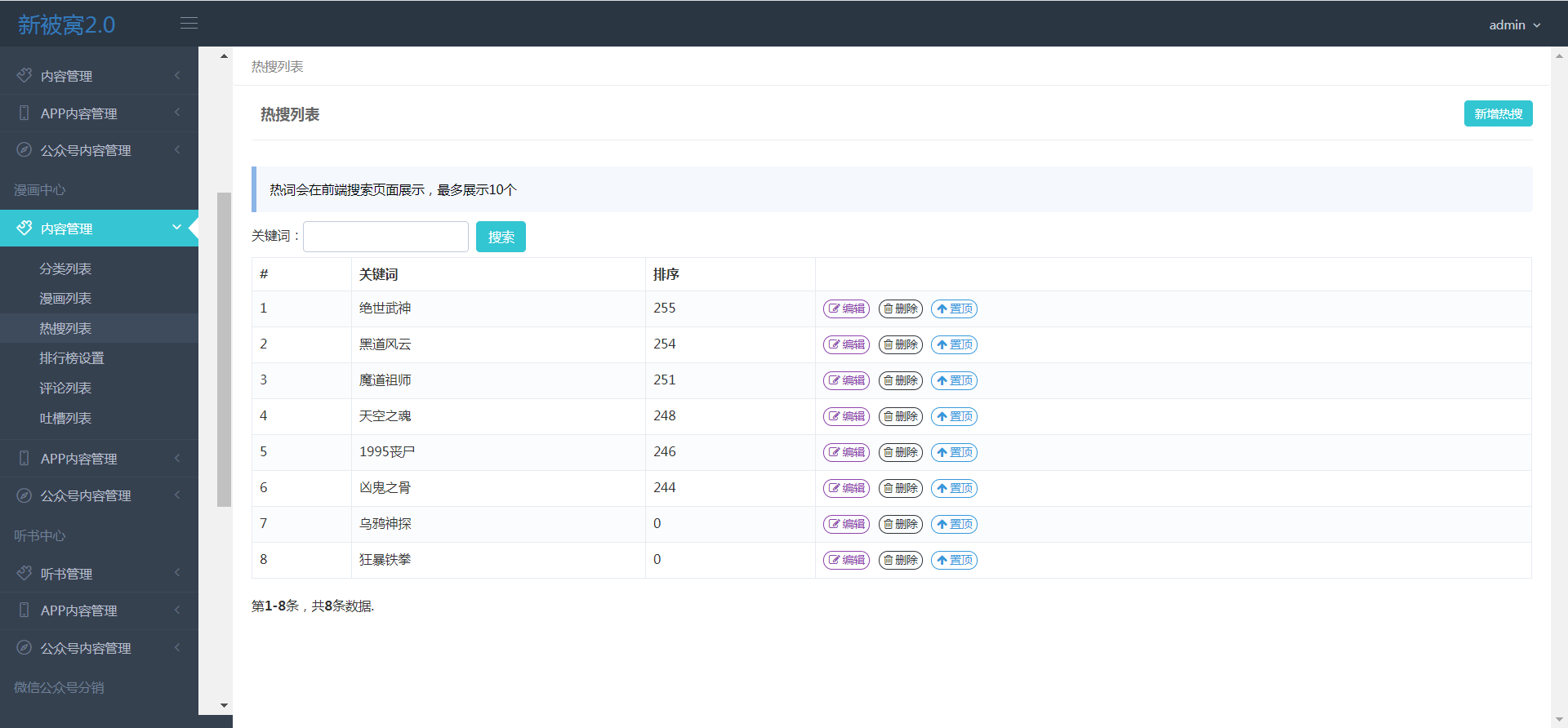Expand 公众号内容管理 under 听书中心 section
Image resolution: width=1568 pixels, height=728 pixels.
click(x=99, y=648)
